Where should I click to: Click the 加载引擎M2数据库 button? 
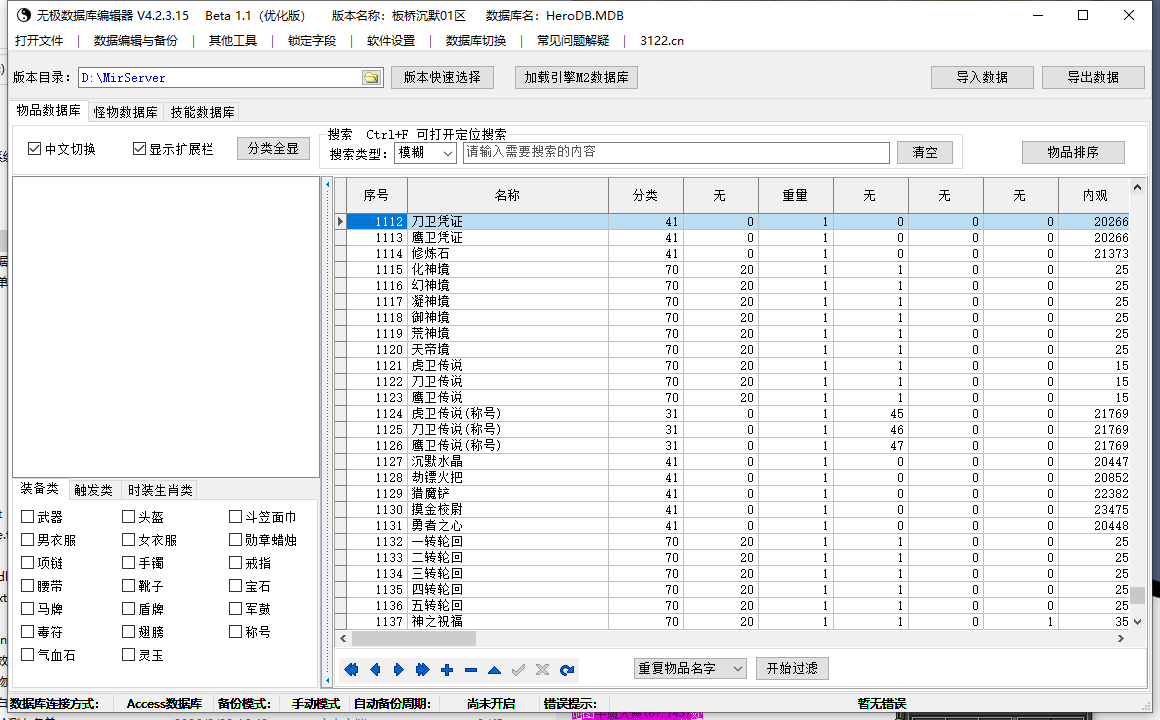pyautogui.click(x=576, y=78)
